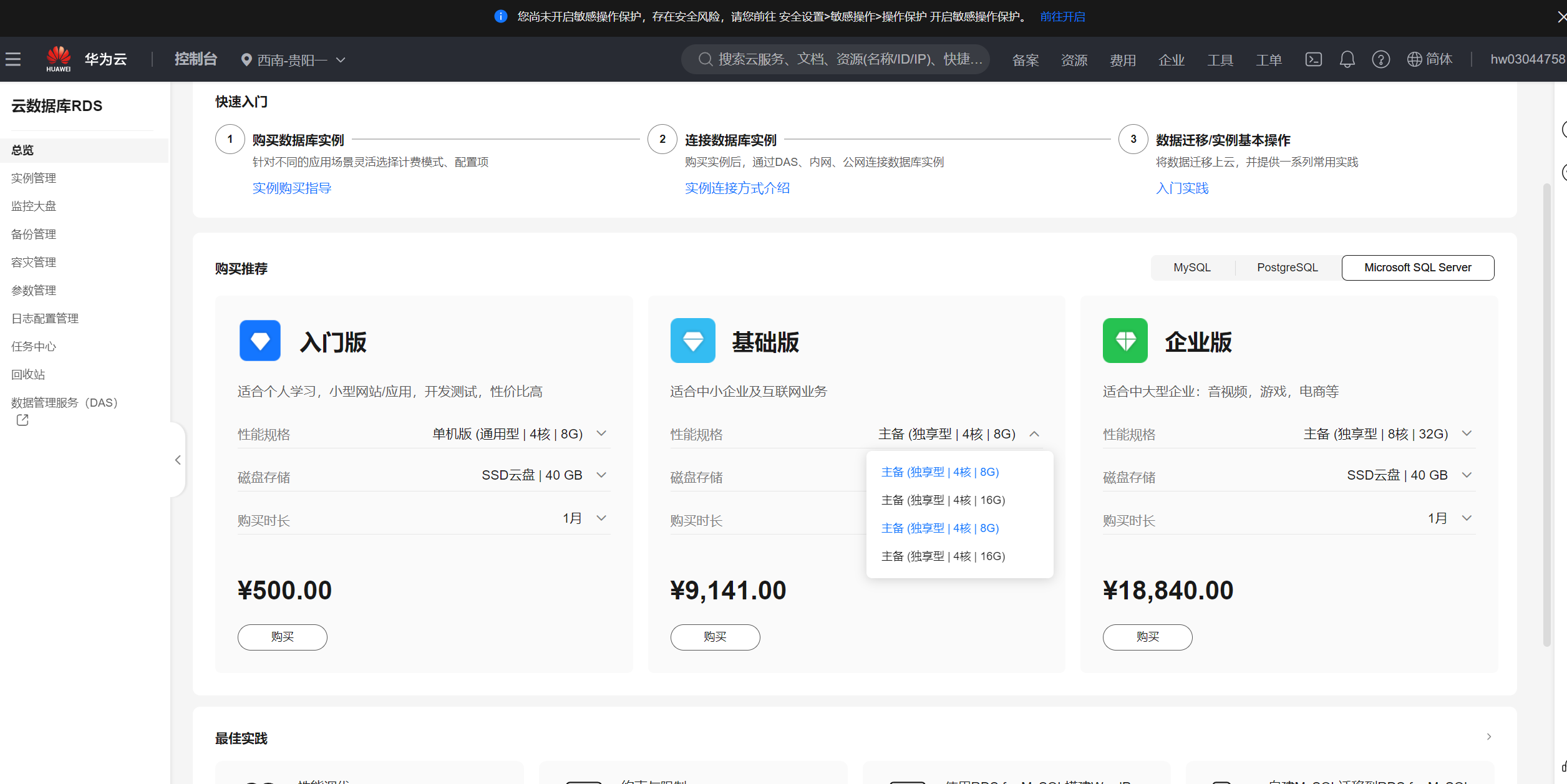Open the 实例购买指导 link

291,188
